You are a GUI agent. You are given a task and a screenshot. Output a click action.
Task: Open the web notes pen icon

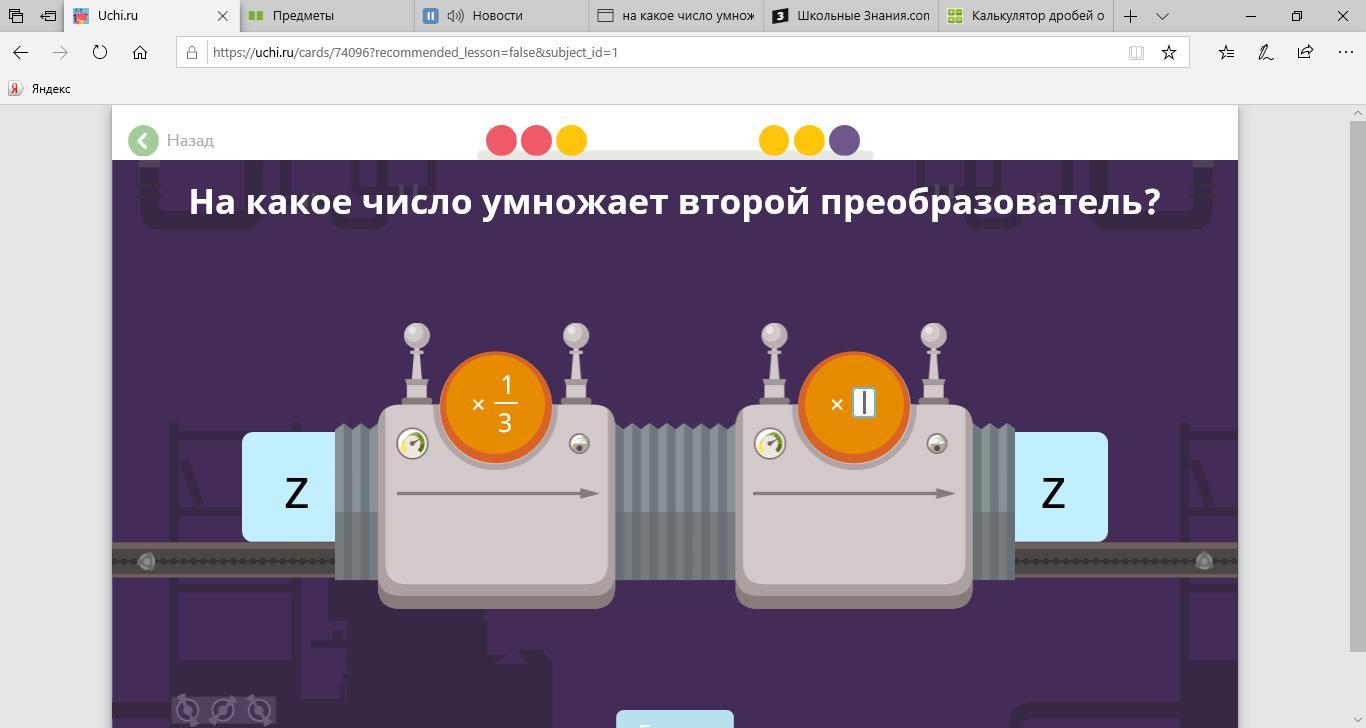pos(1265,52)
